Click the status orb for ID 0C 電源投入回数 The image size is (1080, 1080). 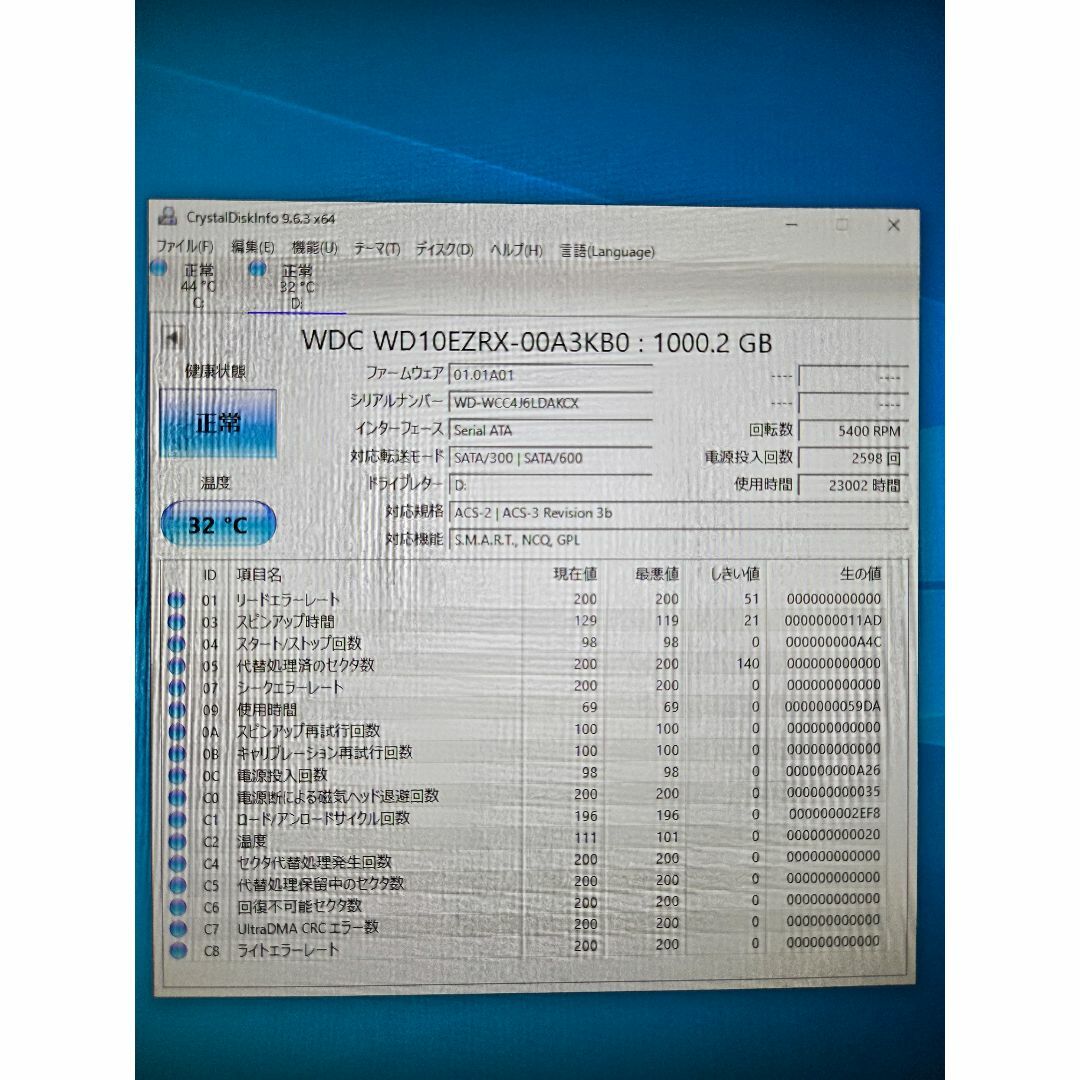(177, 776)
